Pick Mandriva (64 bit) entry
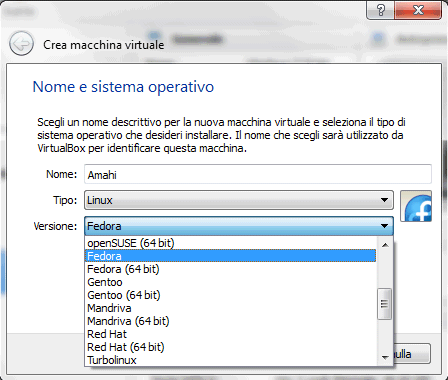Viewport: 448px width, 380px height. click(x=231, y=321)
